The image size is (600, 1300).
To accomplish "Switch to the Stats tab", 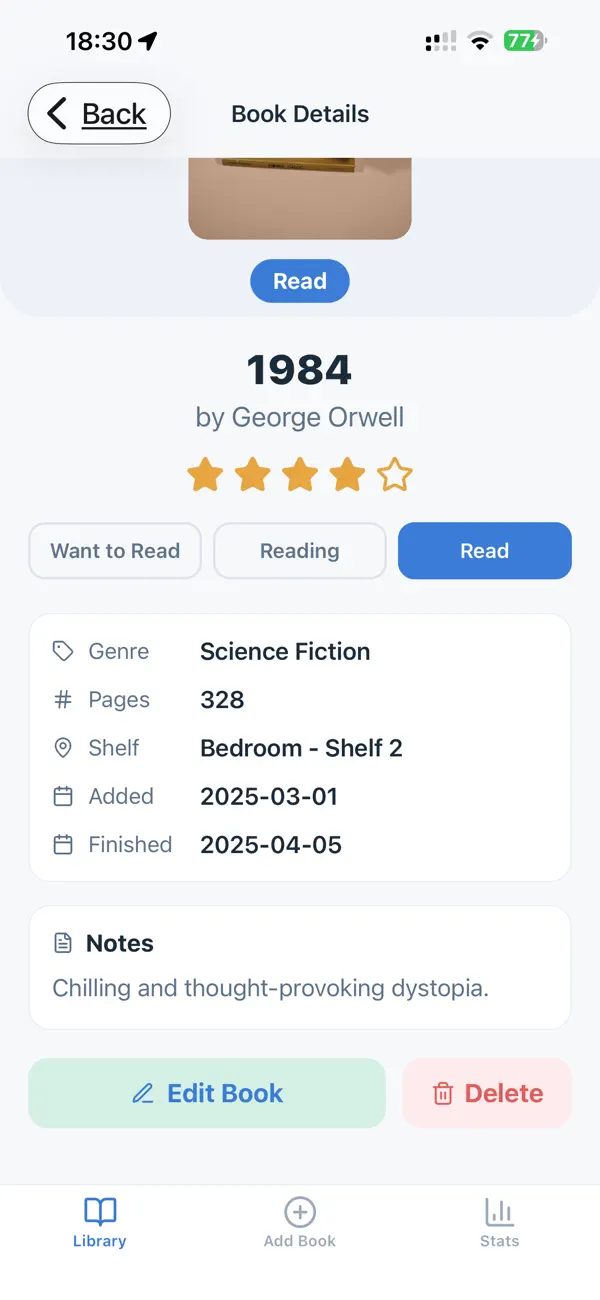I will pyautogui.click(x=499, y=1220).
